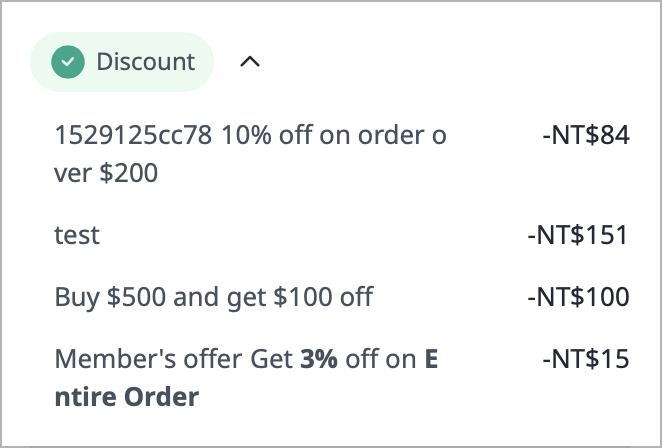Click the -NT$15 discount amount

point(585,359)
